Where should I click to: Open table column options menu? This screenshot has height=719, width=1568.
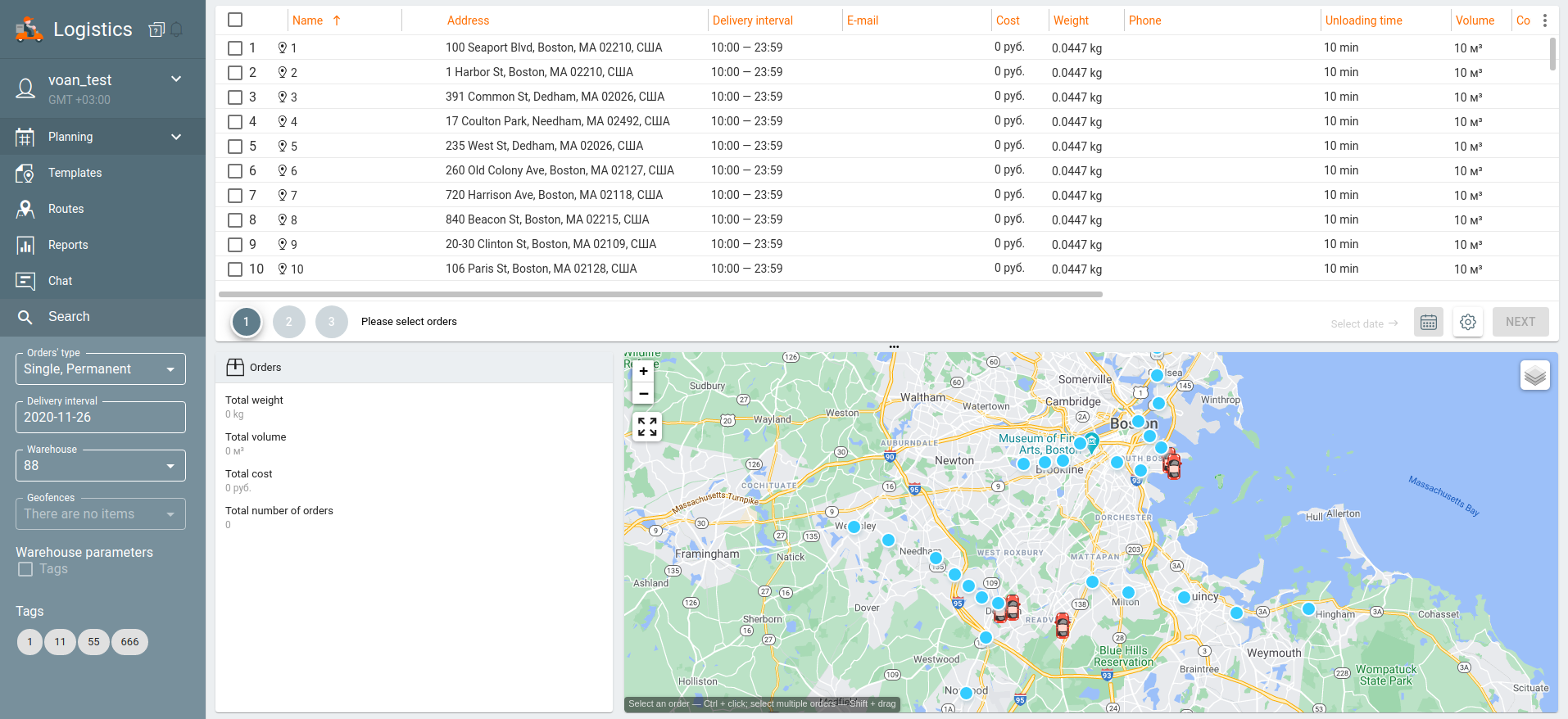coord(1544,20)
